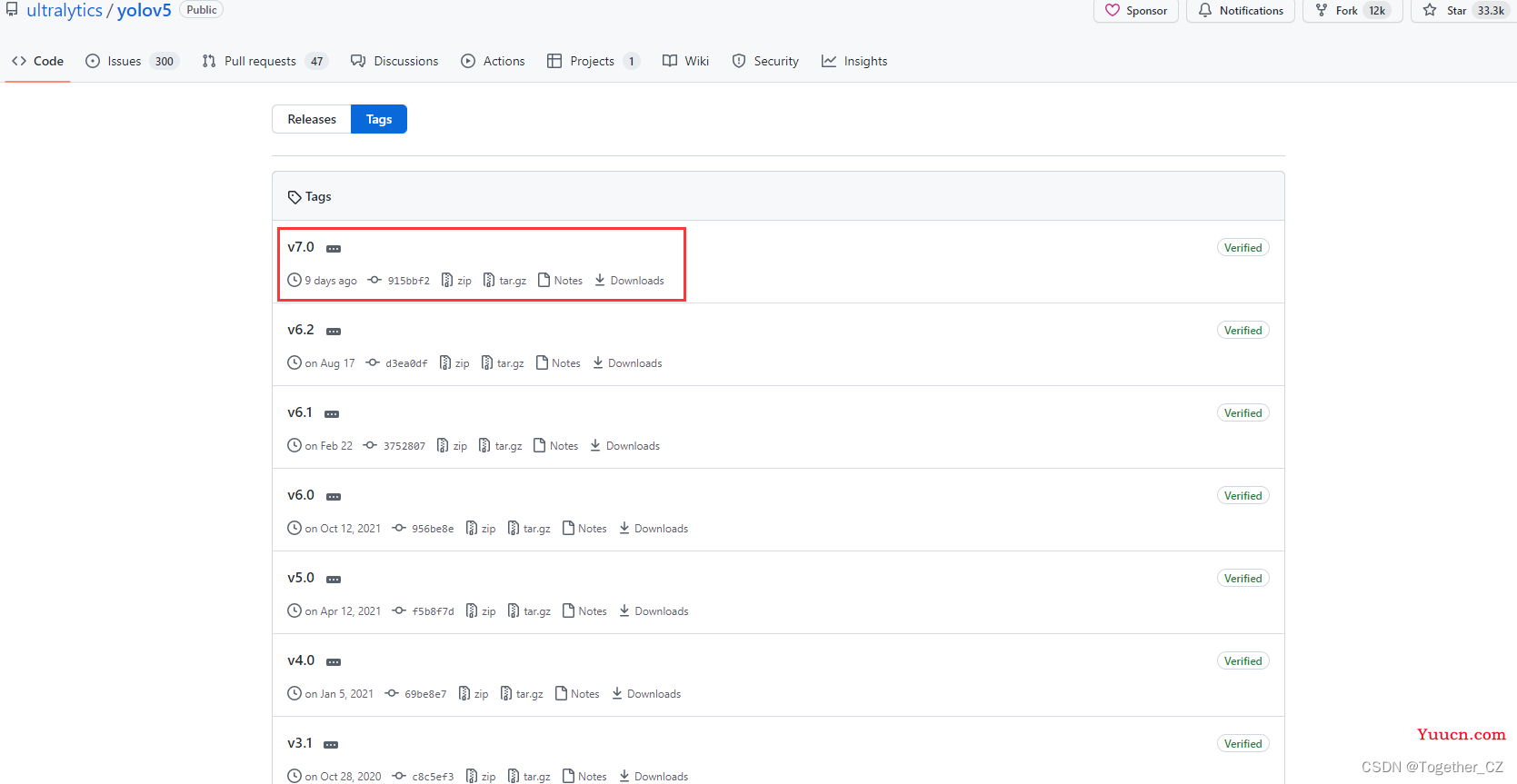Open the Security tab

coord(765,61)
